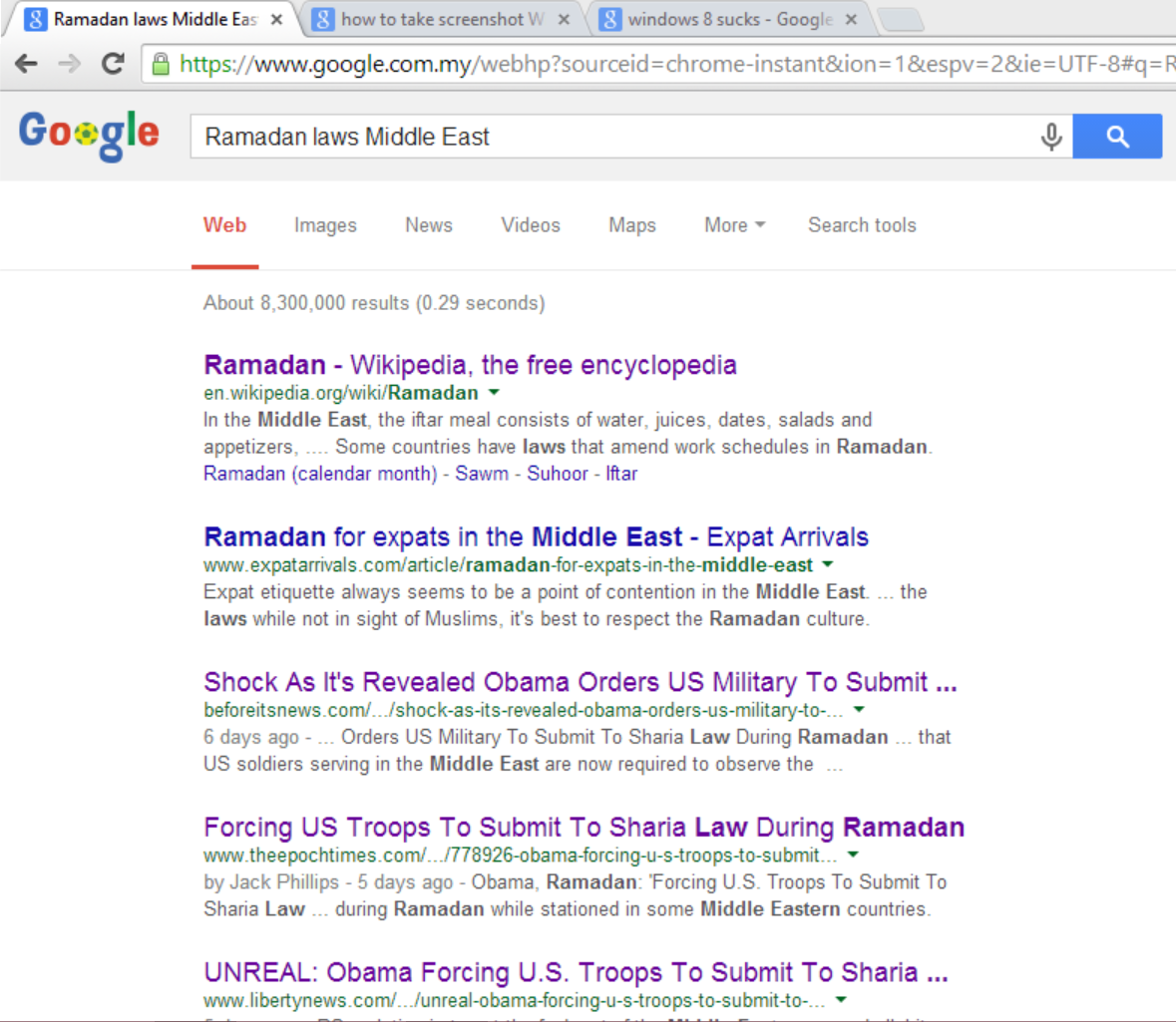Expand the arrow beside en.wikipedia.org/wiki/Ramadan
The image size is (1176, 1022).
point(495,392)
